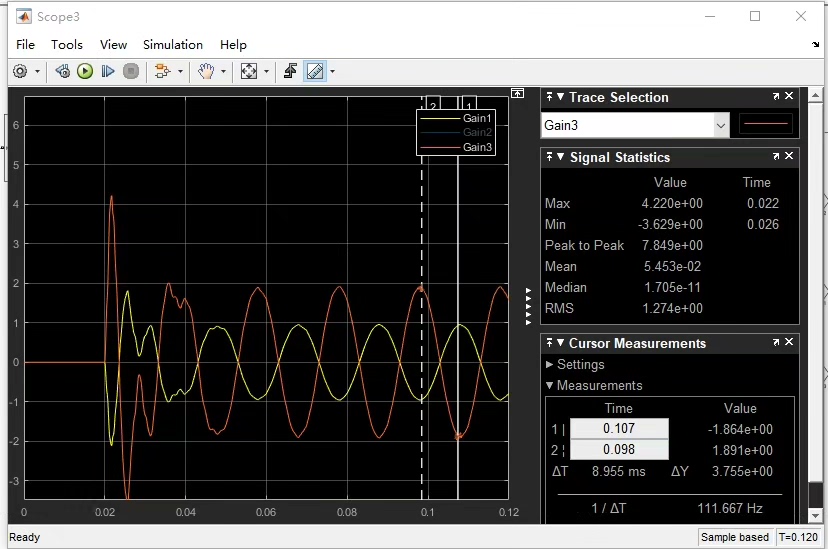Open the View menu
Viewport: 828px width, 549px height.
point(114,45)
